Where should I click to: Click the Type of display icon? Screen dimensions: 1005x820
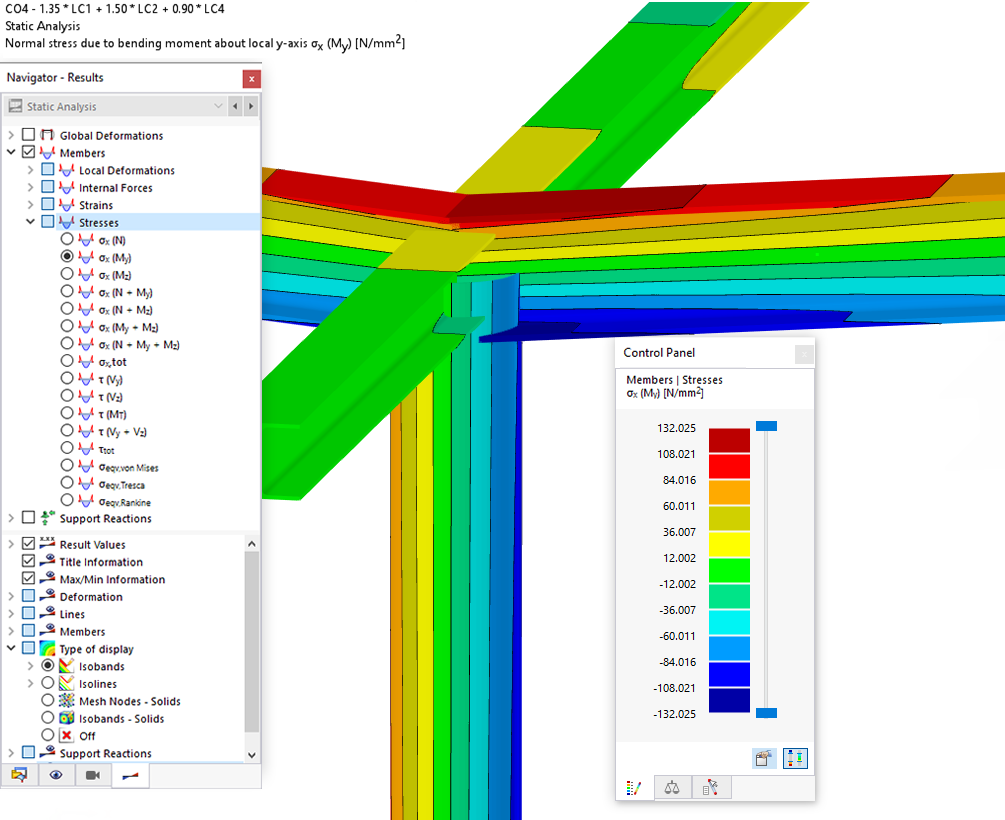47,648
